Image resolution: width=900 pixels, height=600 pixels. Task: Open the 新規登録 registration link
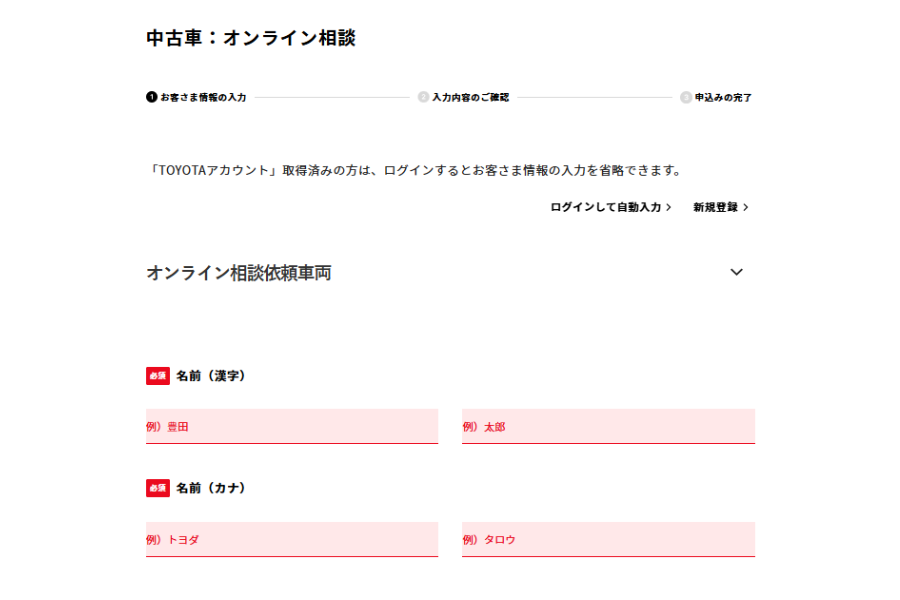(x=714, y=207)
